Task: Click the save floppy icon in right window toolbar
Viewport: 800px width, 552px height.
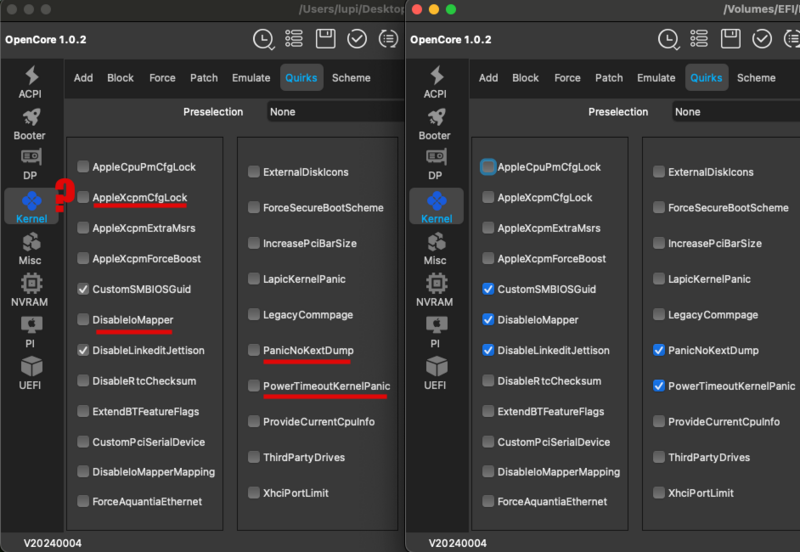Action: pos(731,39)
